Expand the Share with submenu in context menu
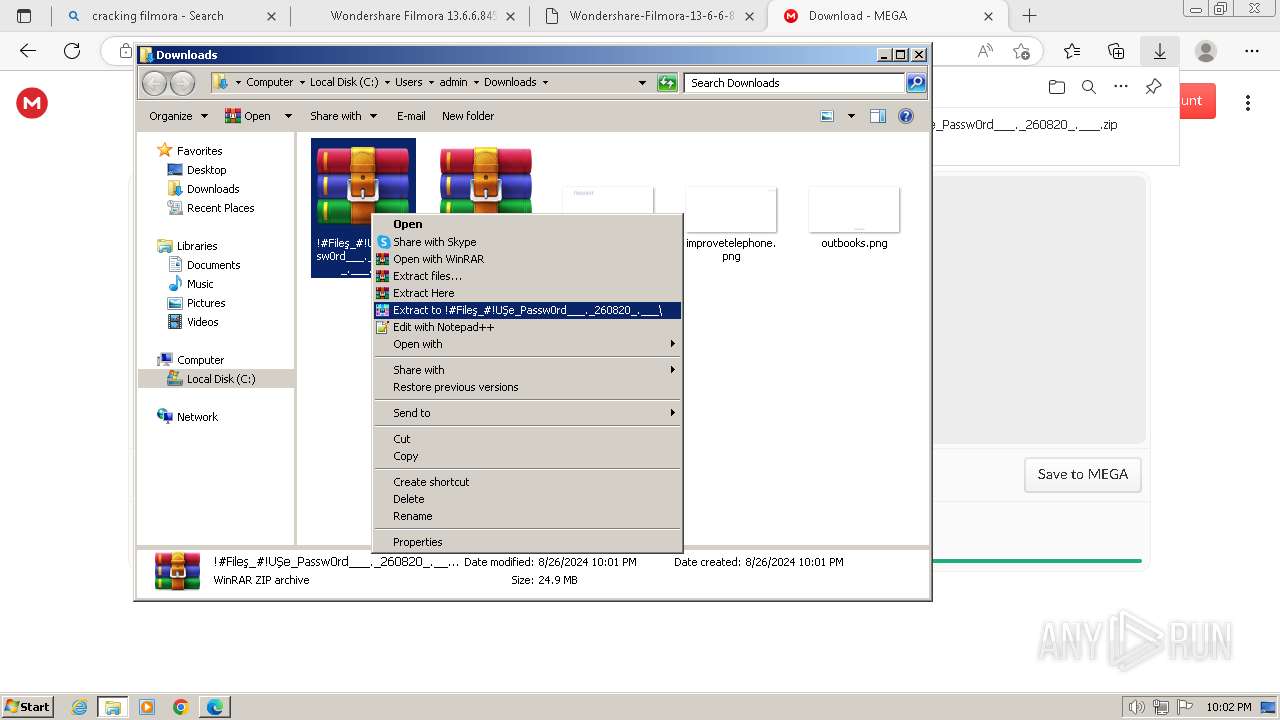Image resolution: width=1280 pixels, height=720 pixels. [527, 370]
